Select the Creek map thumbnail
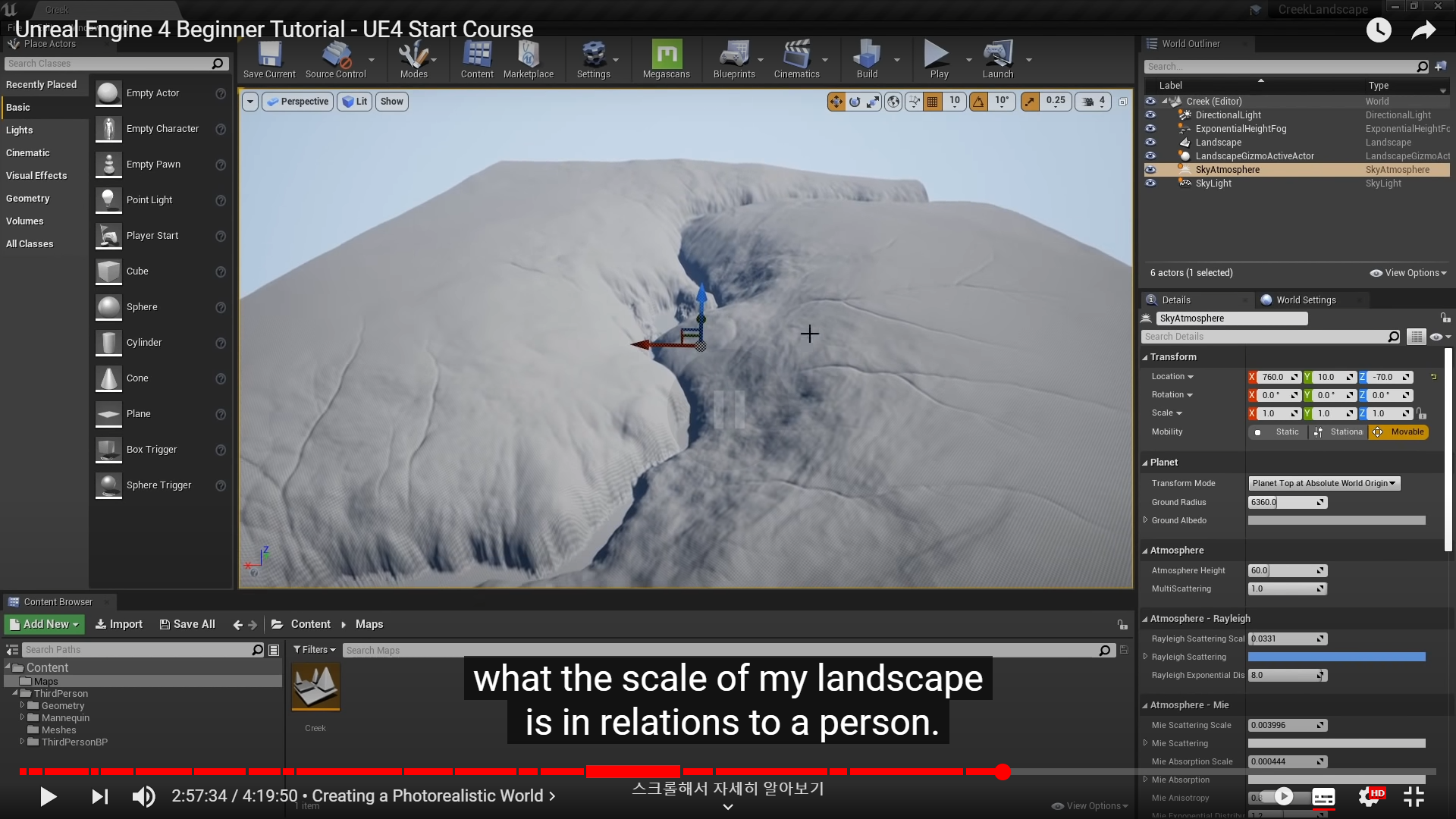Image resolution: width=1456 pixels, height=819 pixels. pos(315,687)
